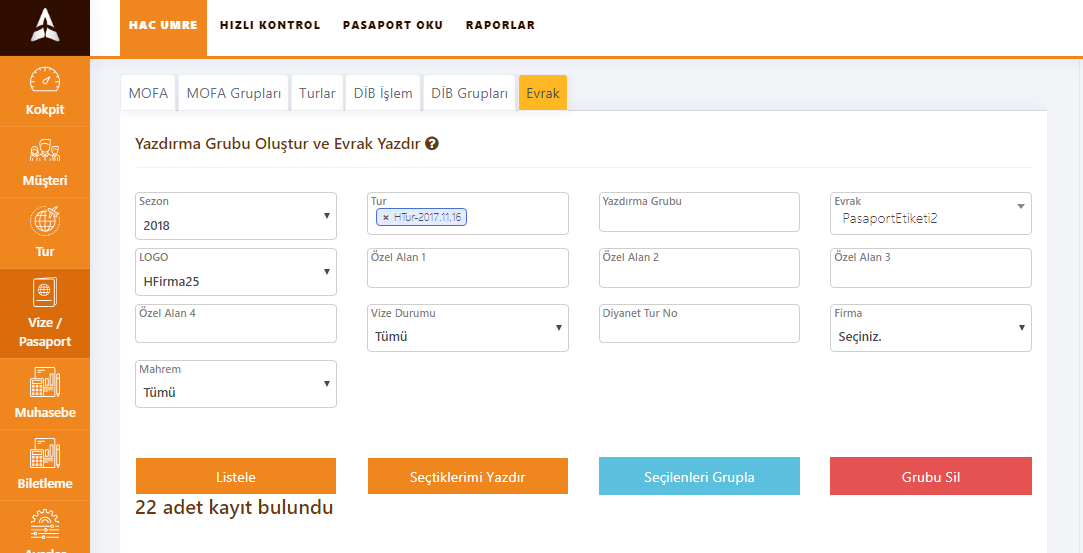This screenshot has width=1083, height=553.
Task: Focus the Özel Alan 3 field
Action: (x=931, y=268)
